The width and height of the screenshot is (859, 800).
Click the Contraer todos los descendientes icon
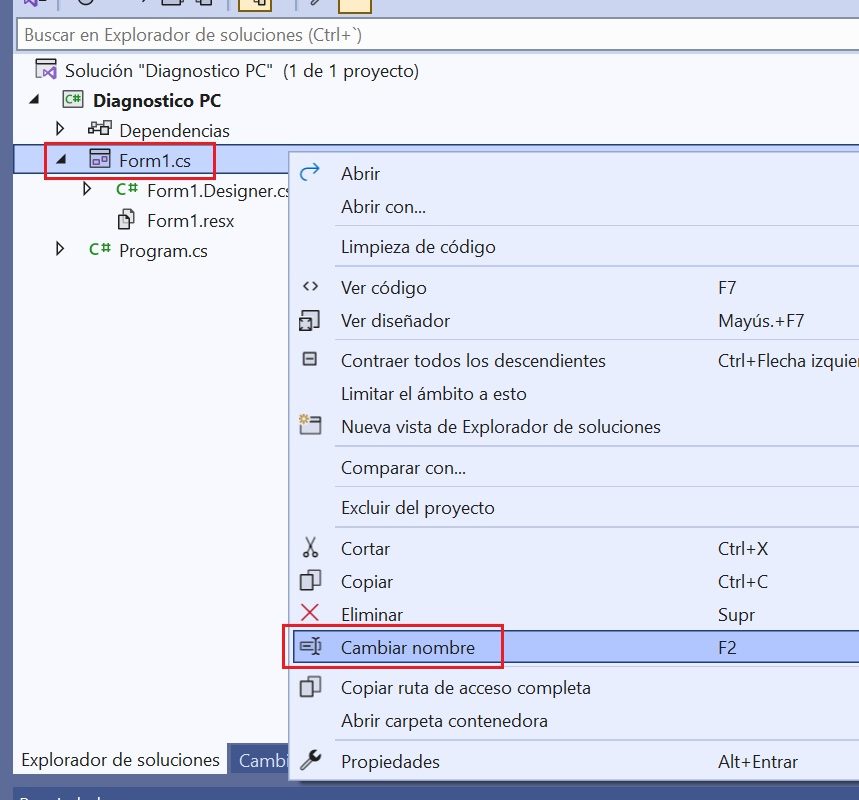point(311,360)
